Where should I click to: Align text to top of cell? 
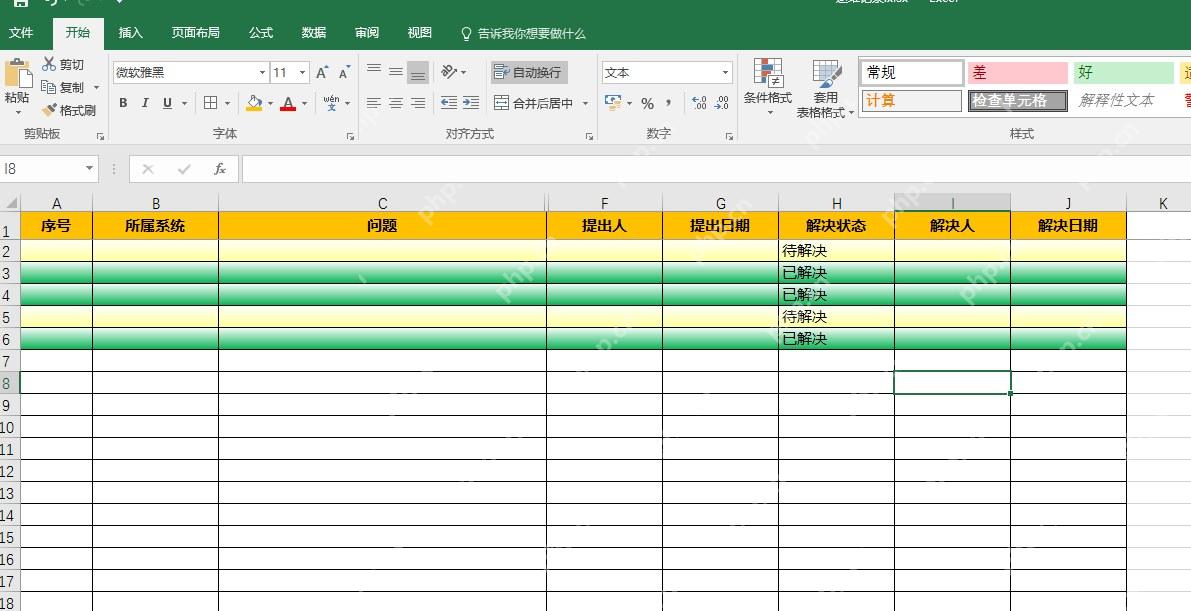click(x=374, y=71)
